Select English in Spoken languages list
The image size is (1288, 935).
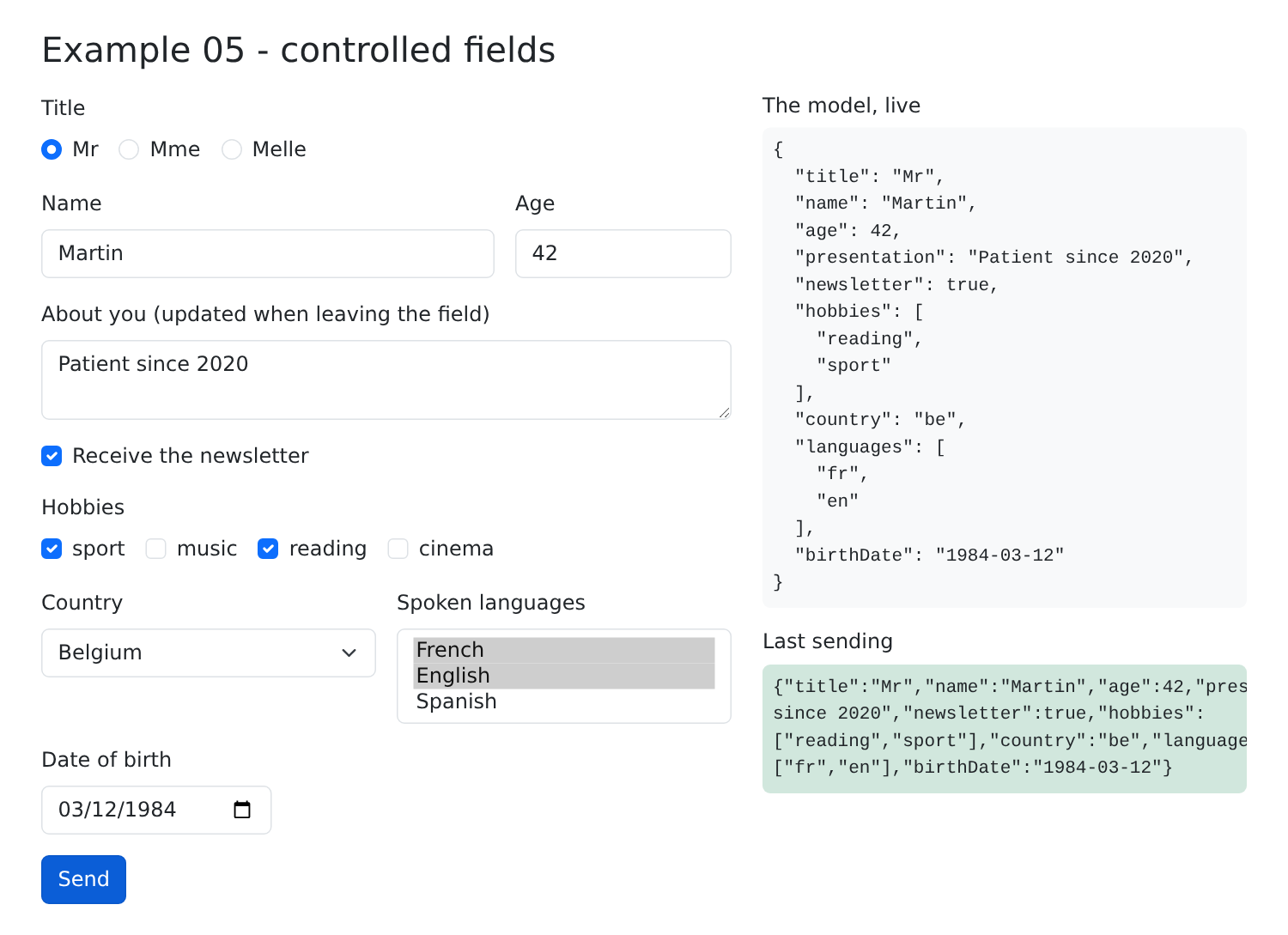564,676
